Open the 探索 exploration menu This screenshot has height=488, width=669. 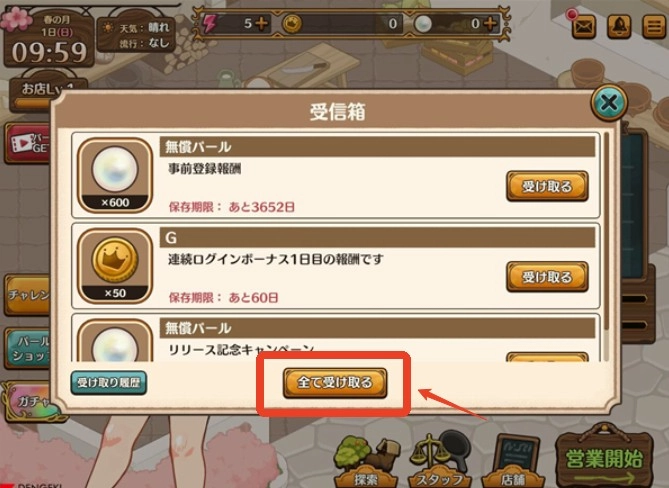pos(366,462)
